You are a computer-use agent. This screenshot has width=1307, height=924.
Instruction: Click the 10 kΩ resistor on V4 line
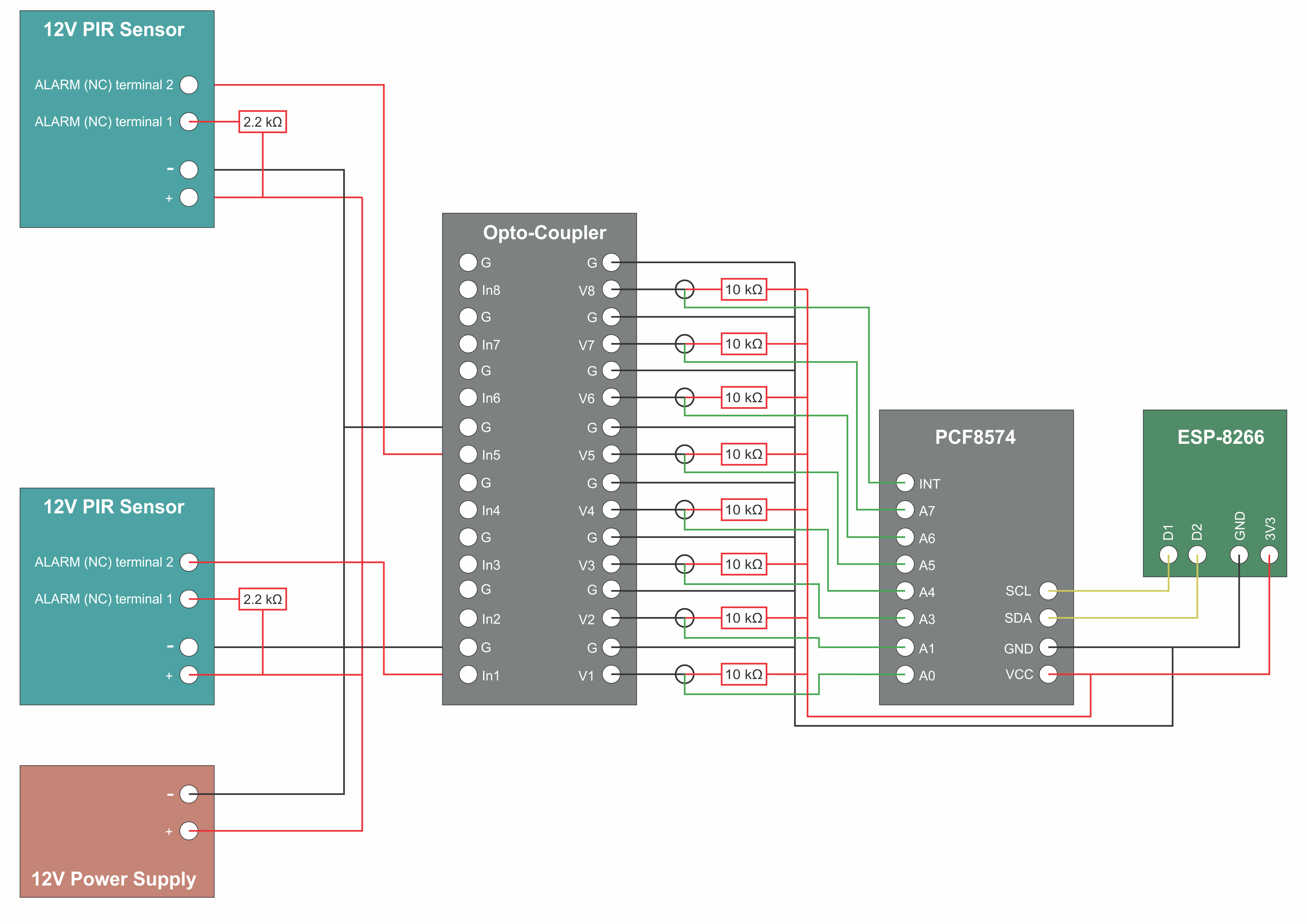point(744,509)
